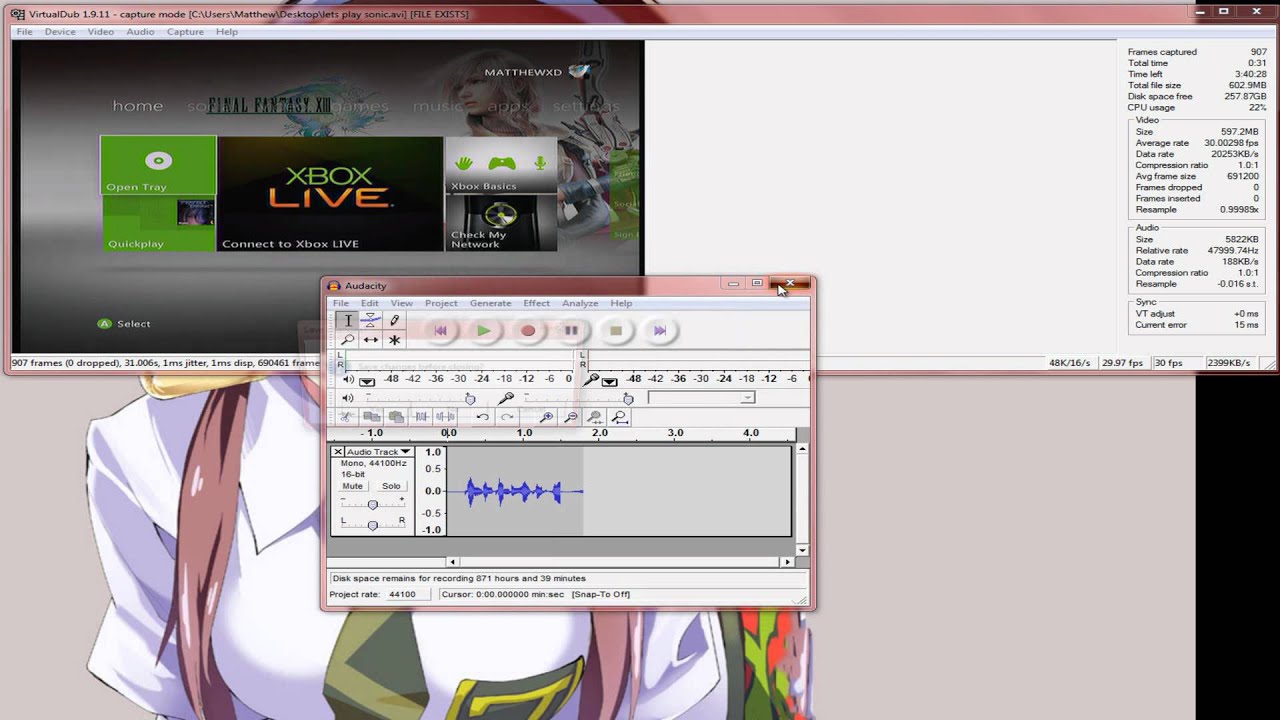
Task: Click Skip to End button in Audacity
Action: pos(660,330)
